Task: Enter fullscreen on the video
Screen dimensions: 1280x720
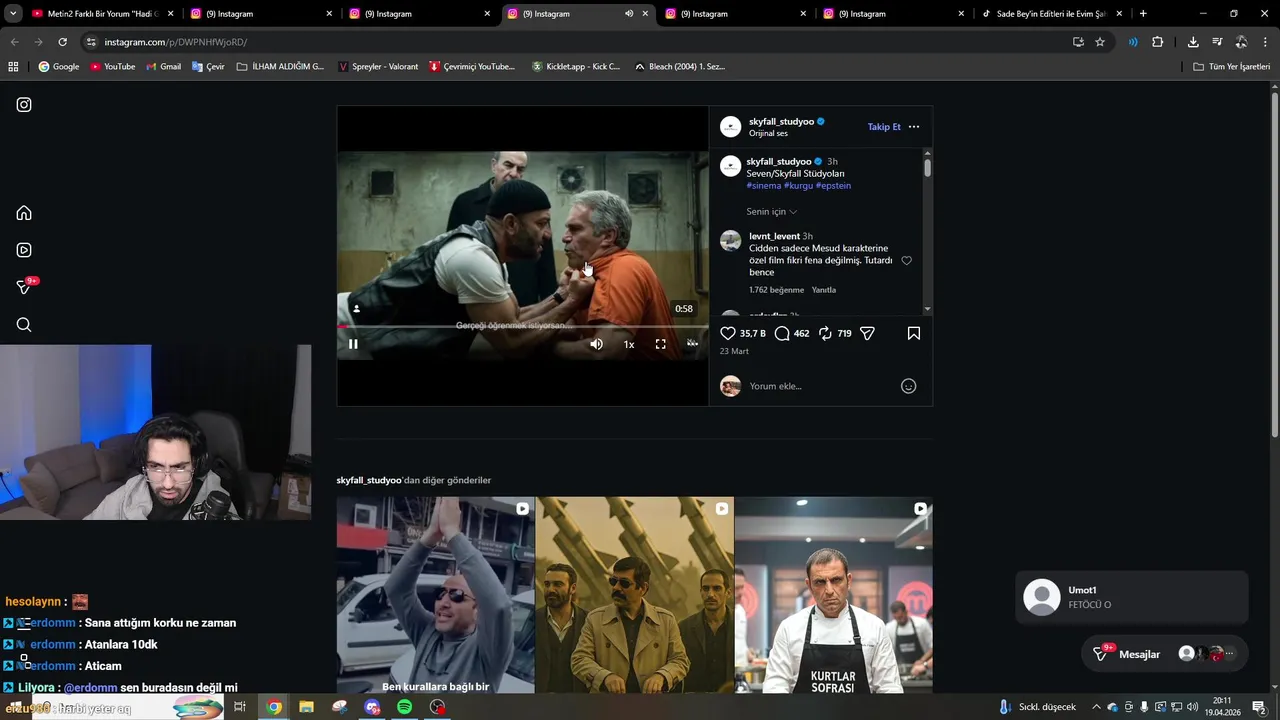Action: (x=660, y=344)
